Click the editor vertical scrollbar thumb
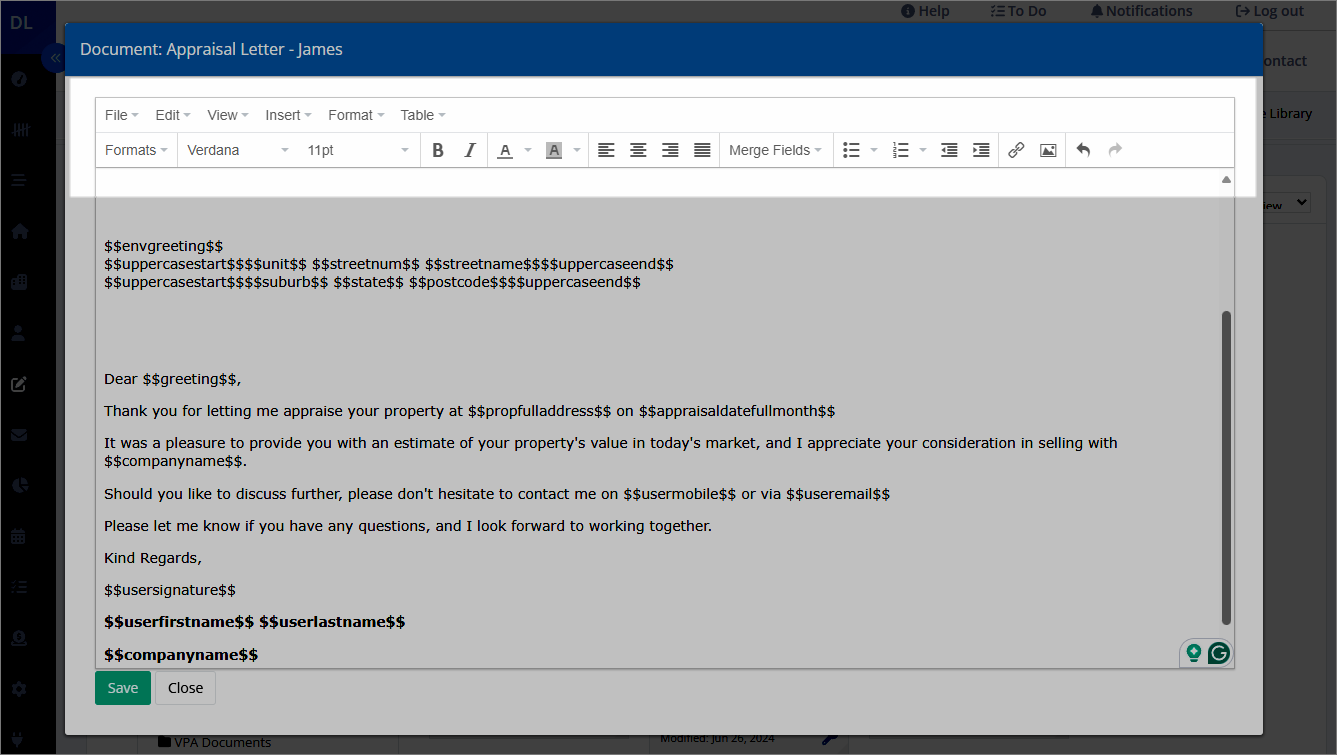The height and width of the screenshot is (755, 1337). (1226, 468)
